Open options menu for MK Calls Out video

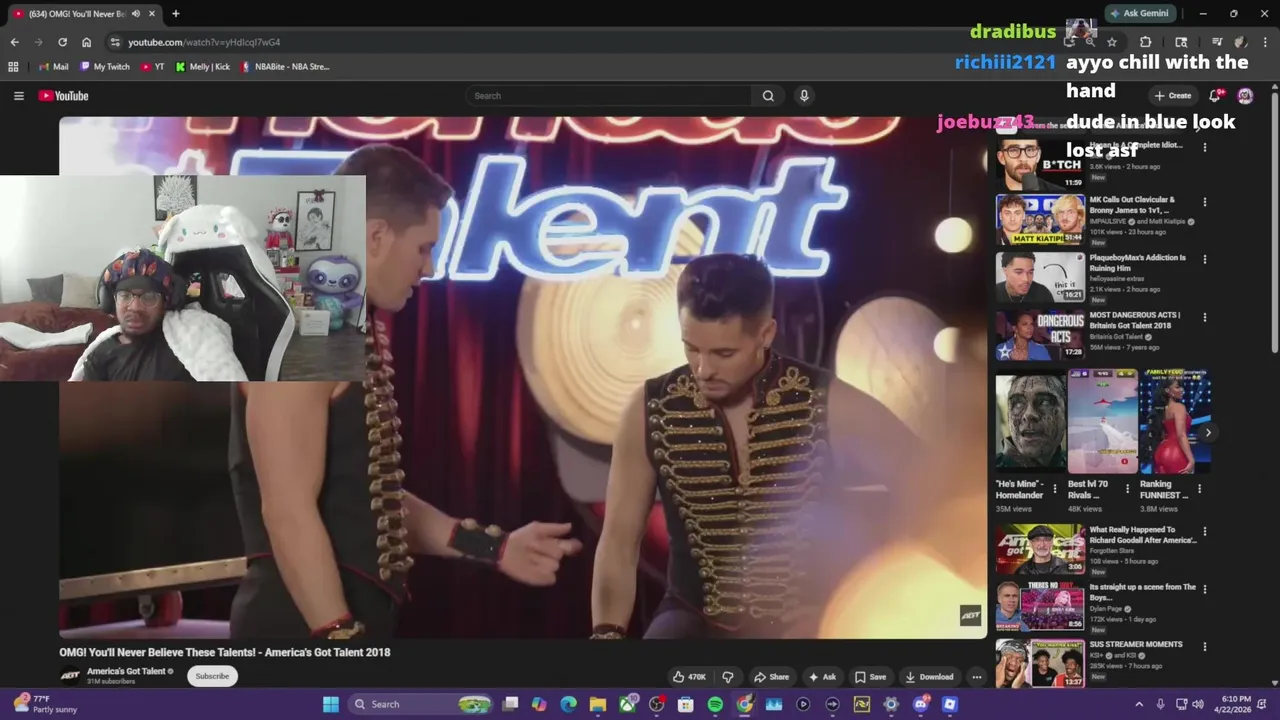point(1204,202)
